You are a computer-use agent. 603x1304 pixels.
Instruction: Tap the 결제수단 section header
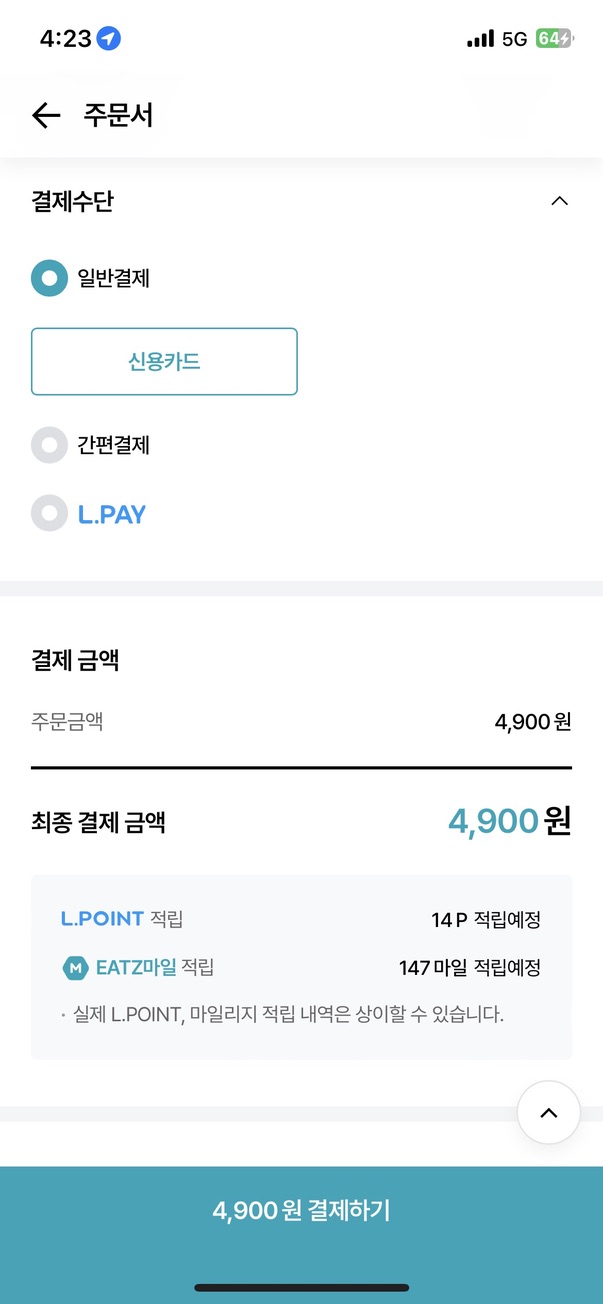click(72, 201)
